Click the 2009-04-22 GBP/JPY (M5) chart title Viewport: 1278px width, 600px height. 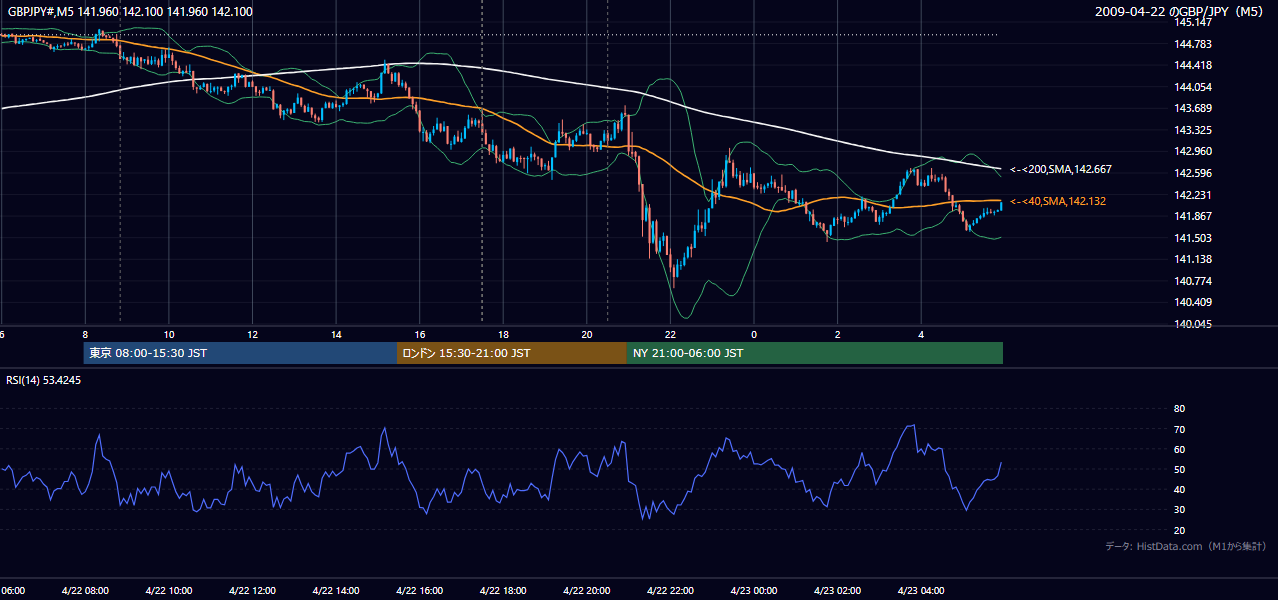pyautogui.click(x=1181, y=11)
